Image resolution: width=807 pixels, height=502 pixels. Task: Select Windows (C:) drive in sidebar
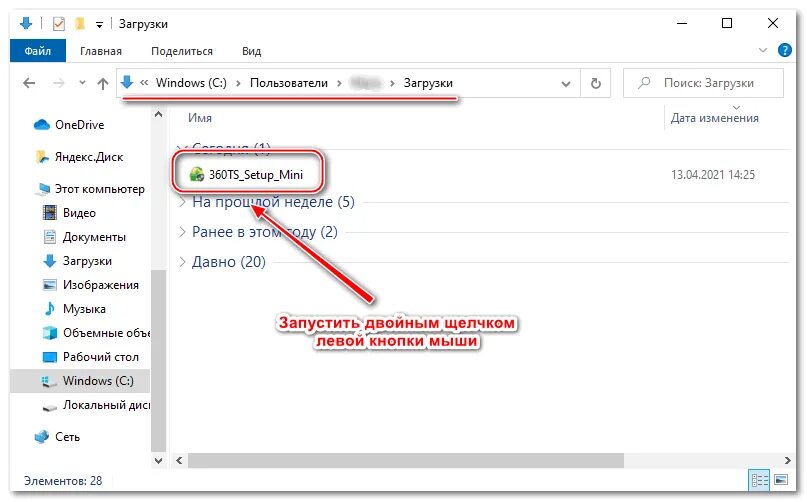pyautogui.click(x=80, y=381)
